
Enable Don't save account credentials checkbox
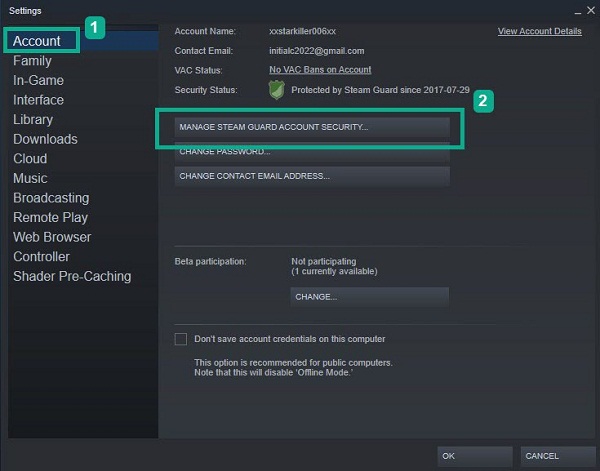[181, 339]
